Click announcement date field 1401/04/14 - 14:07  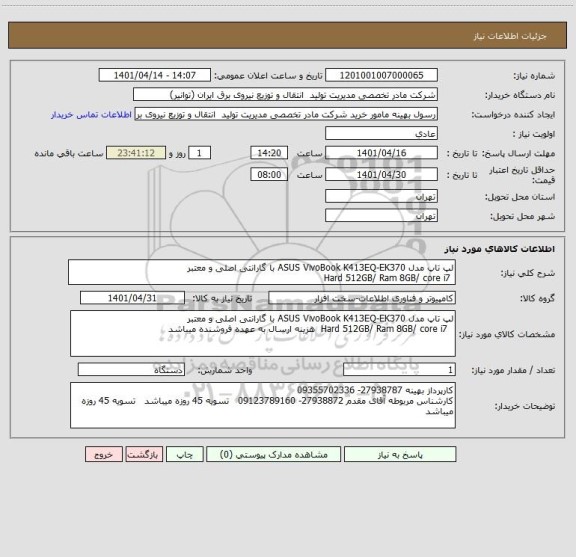[x=155, y=75]
